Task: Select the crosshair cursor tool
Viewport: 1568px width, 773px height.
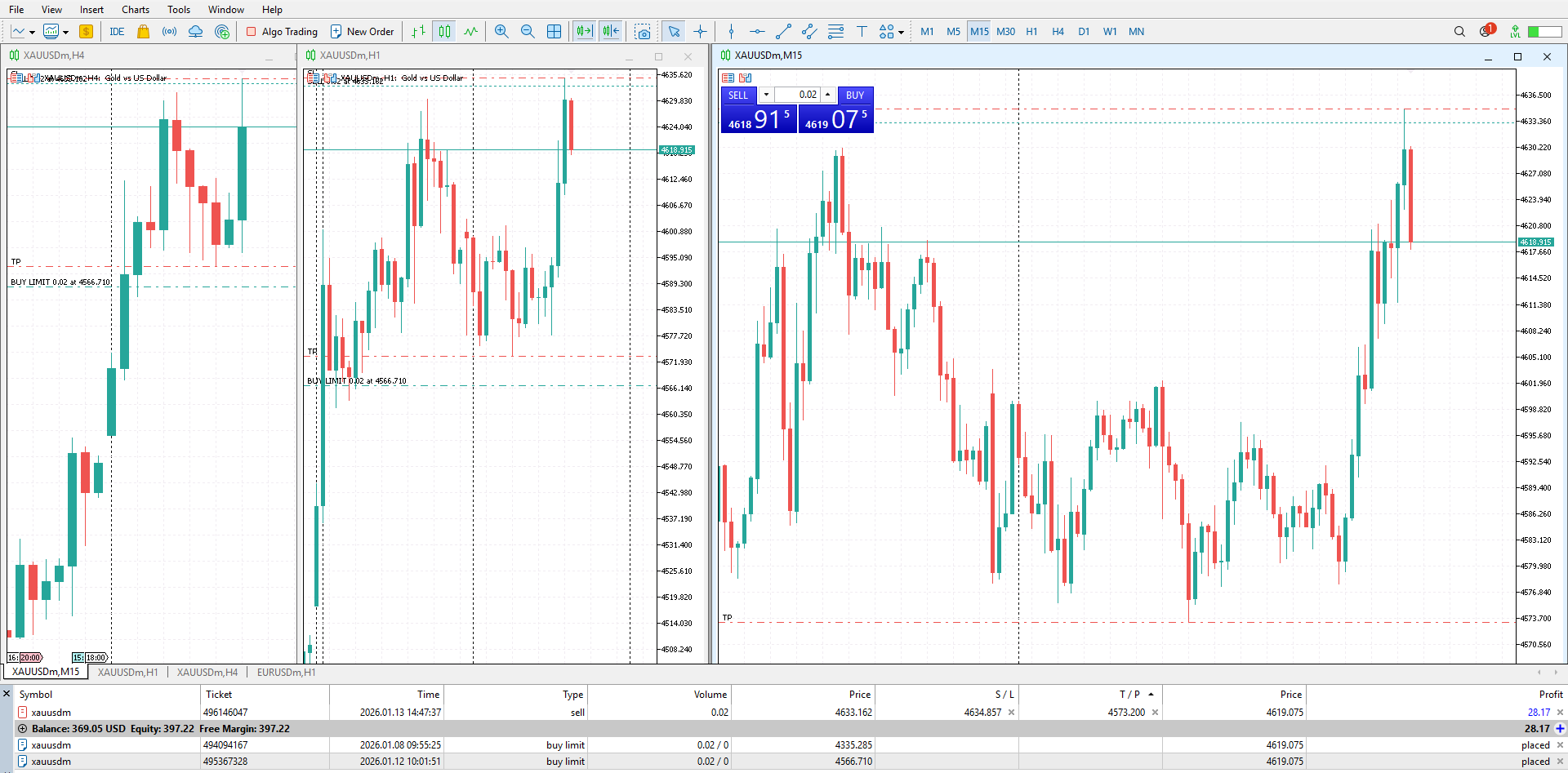Action: pyautogui.click(x=700, y=32)
